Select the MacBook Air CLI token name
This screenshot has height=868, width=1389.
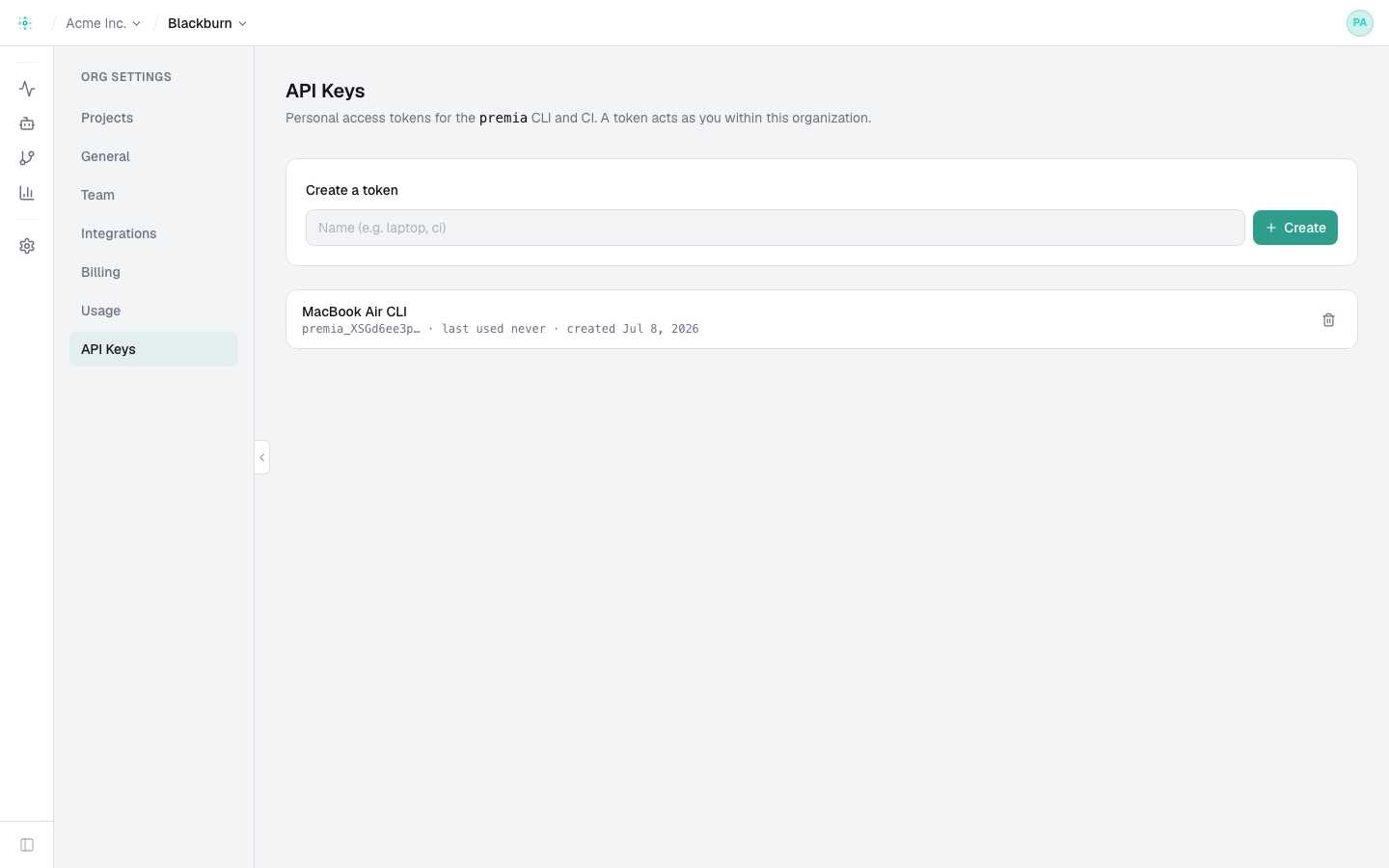coord(354,312)
